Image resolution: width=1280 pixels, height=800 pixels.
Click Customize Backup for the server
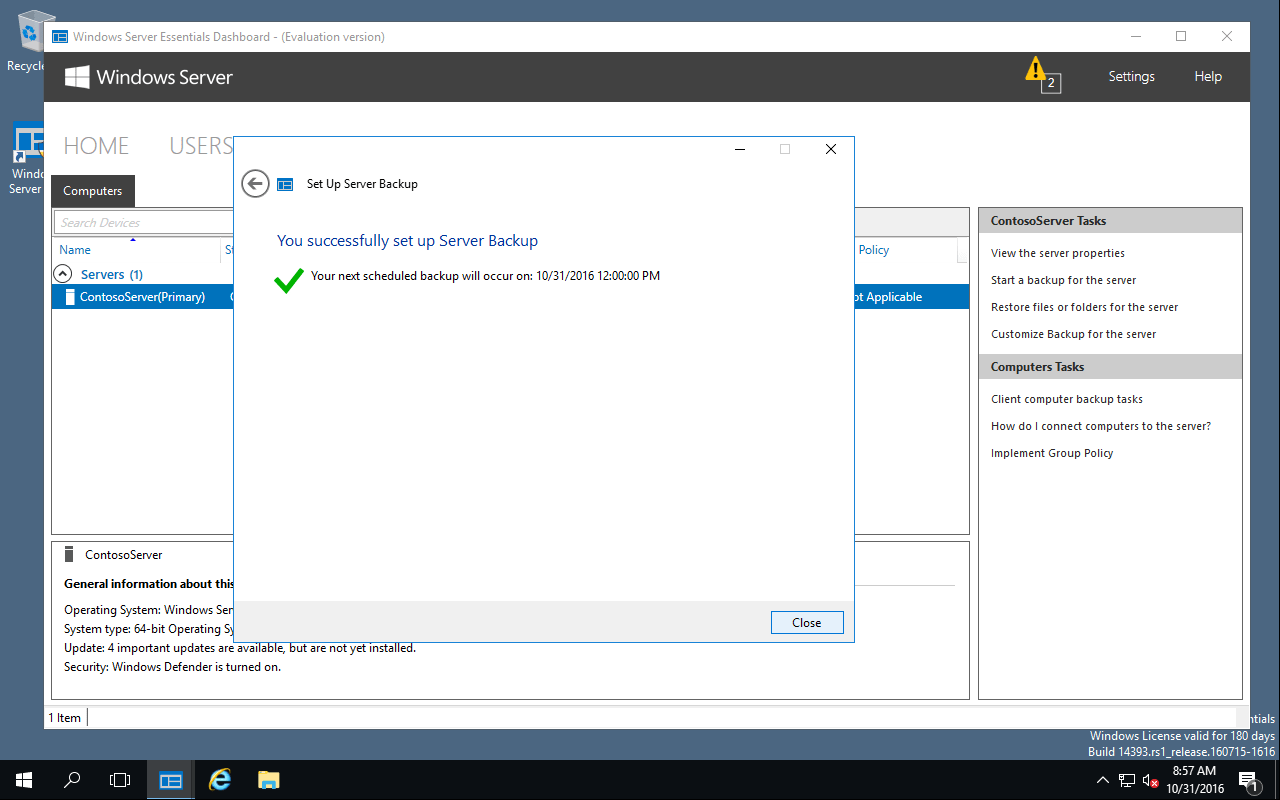[1073, 334]
